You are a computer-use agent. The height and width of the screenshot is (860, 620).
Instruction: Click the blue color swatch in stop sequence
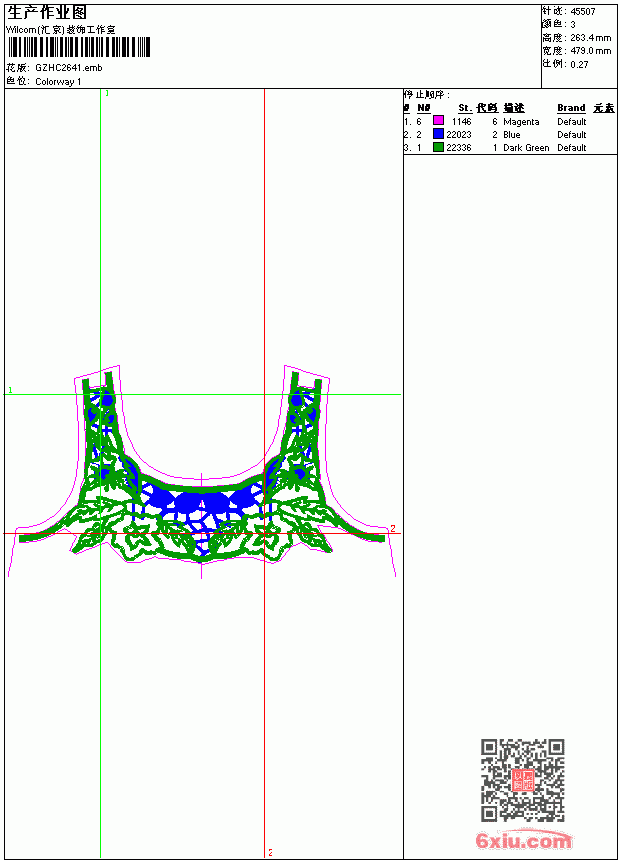[x=438, y=134]
